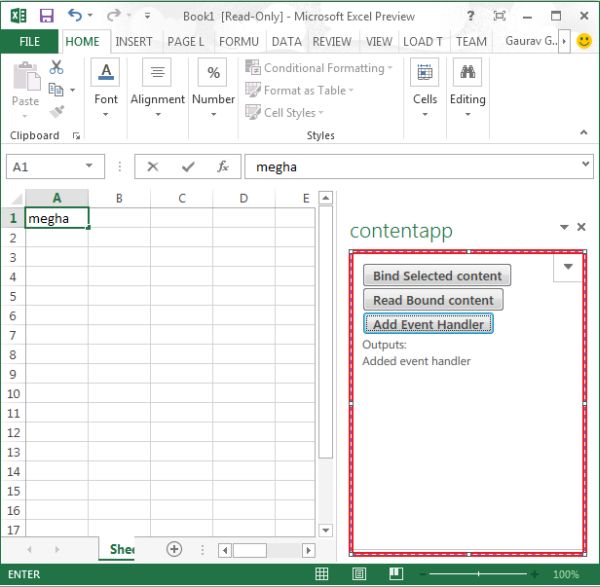Add a new sheet with plus icon
Image resolution: width=600 pixels, height=587 pixels.
pyautogui.click(x=174, y=549)
